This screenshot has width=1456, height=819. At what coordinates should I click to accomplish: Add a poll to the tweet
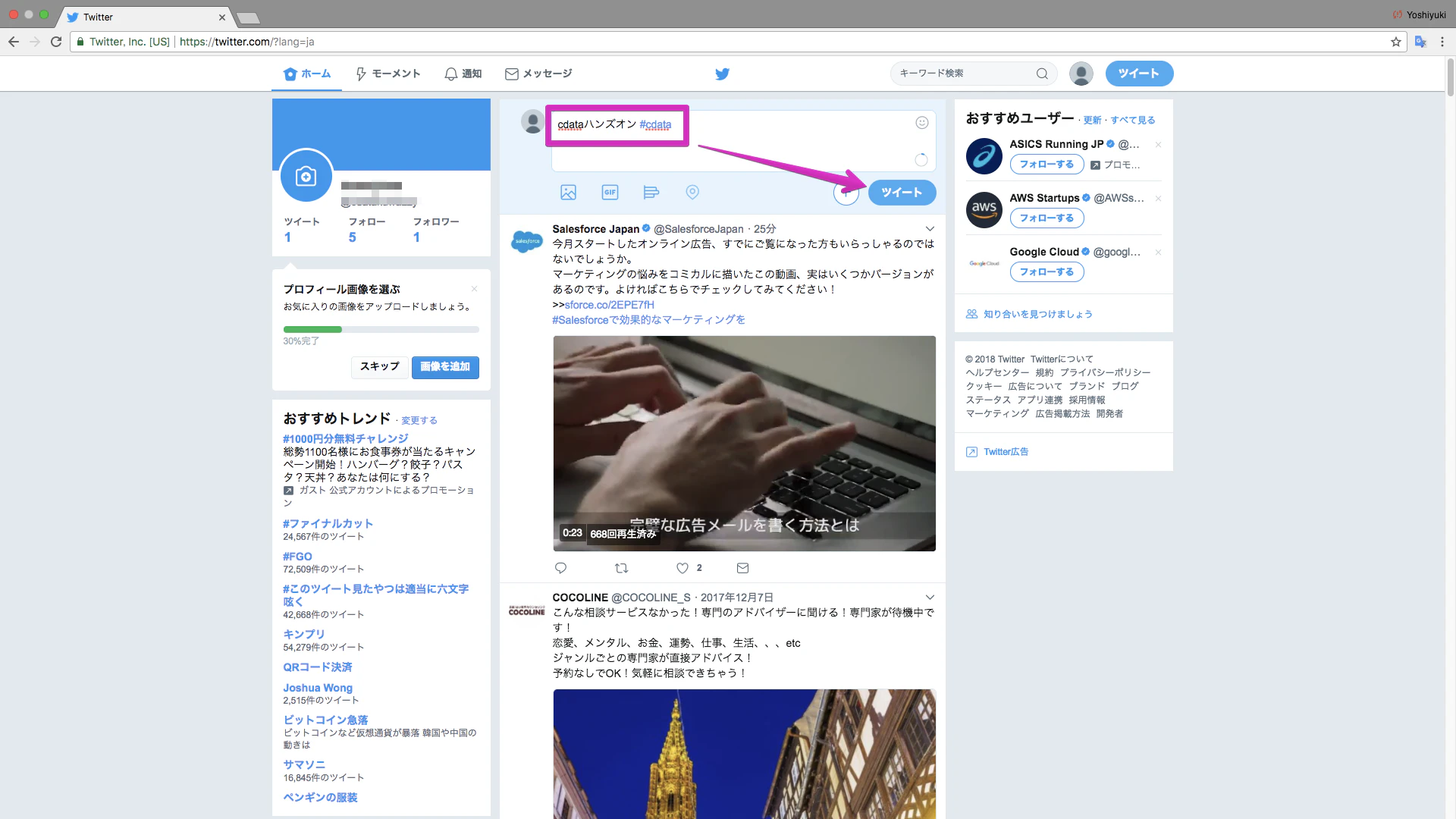(651, 193)
